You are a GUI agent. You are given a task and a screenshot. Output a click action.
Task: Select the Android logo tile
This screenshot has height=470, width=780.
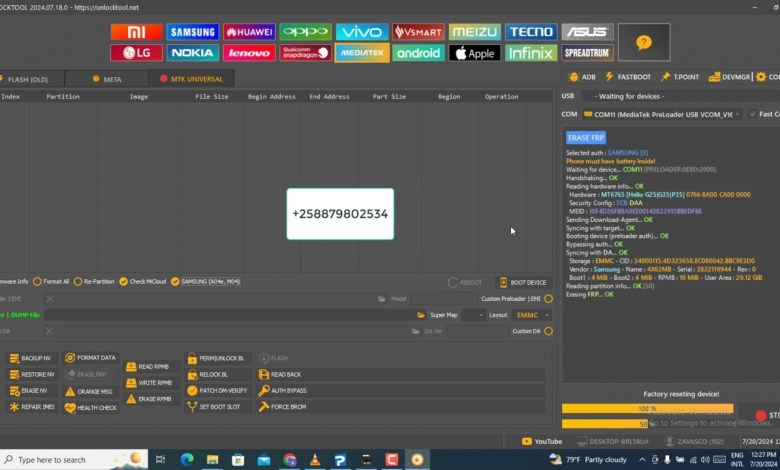click(x=418, y=53)
